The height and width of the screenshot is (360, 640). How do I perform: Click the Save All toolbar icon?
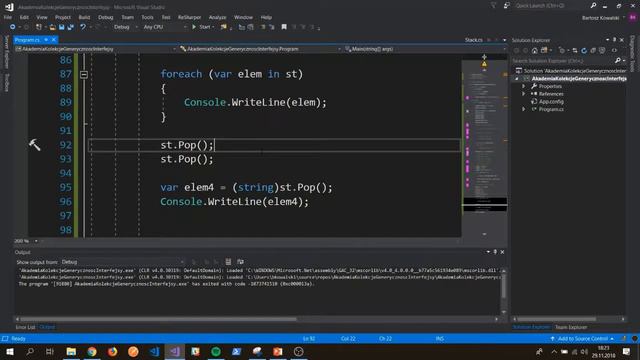click(x=70, y=27)
